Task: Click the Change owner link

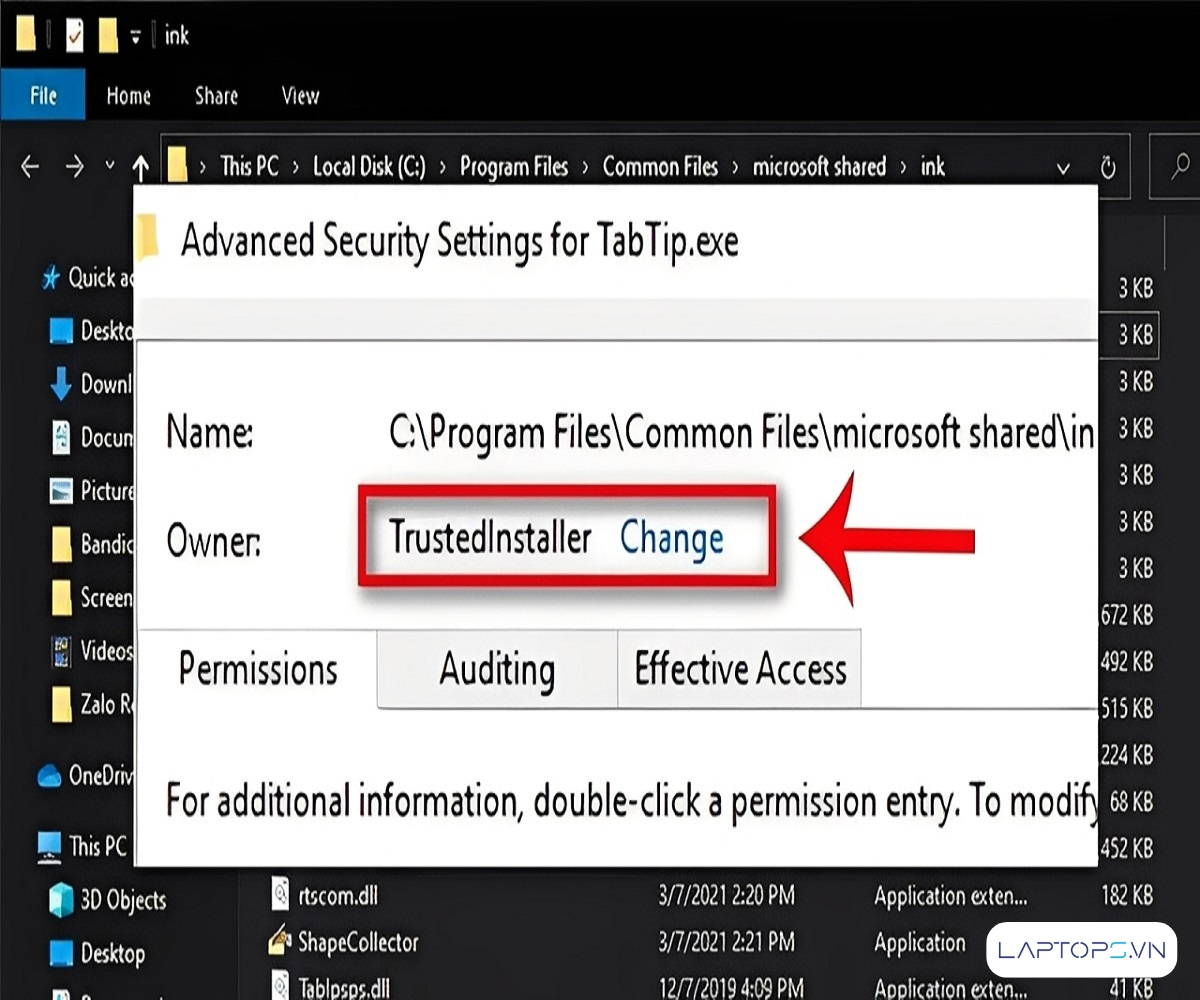Action: [x=671, y=538]
